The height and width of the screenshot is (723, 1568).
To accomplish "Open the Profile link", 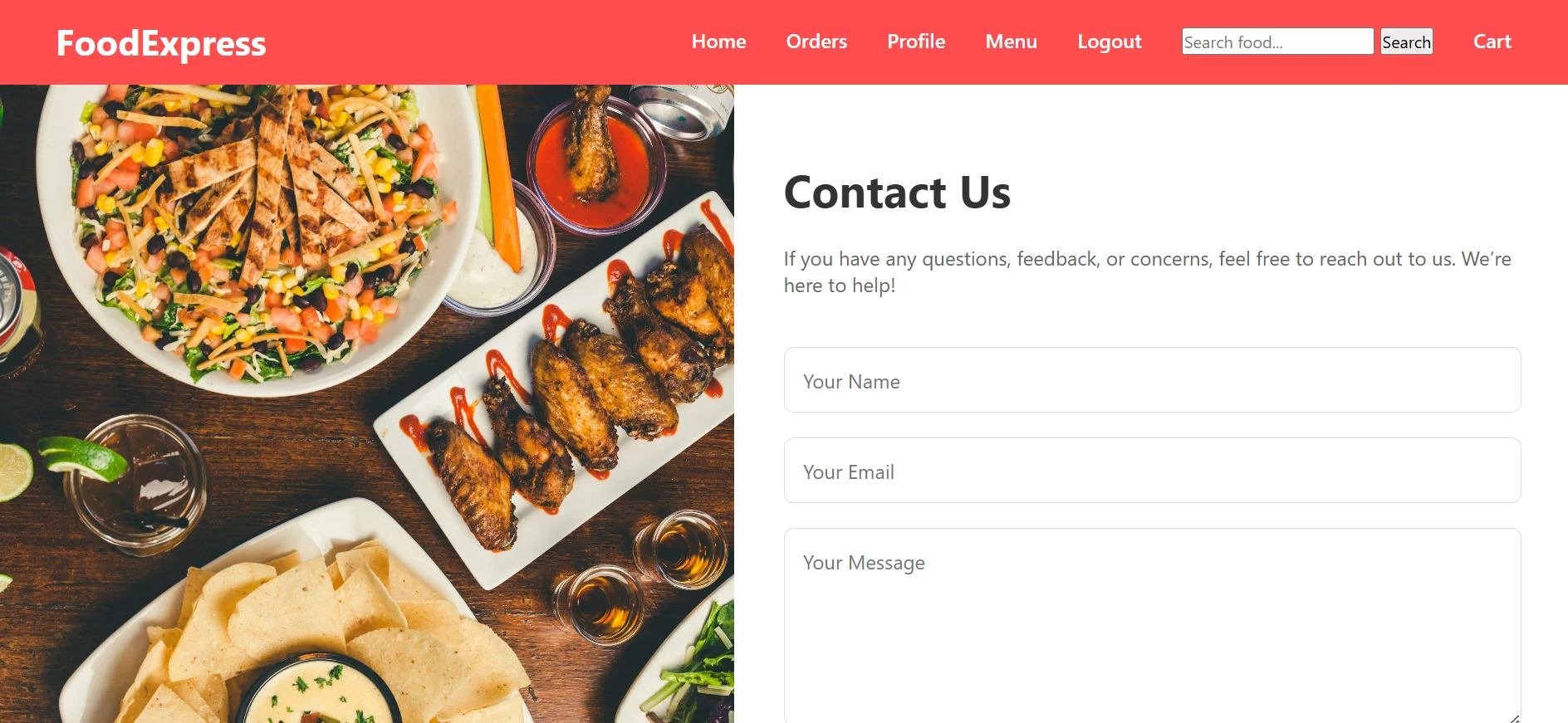I will click(x=916, y=42).
